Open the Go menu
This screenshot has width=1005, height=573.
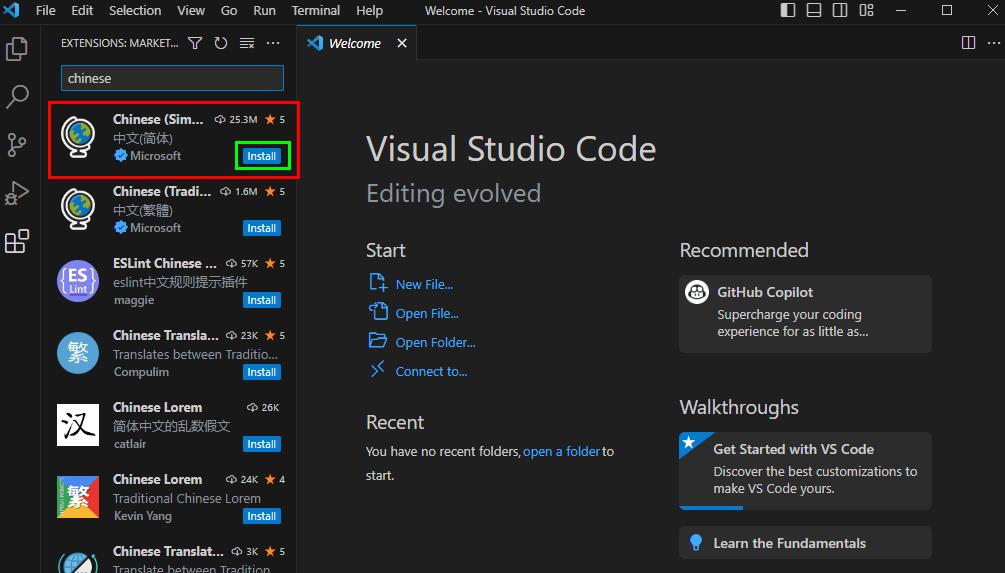[229, 10]
